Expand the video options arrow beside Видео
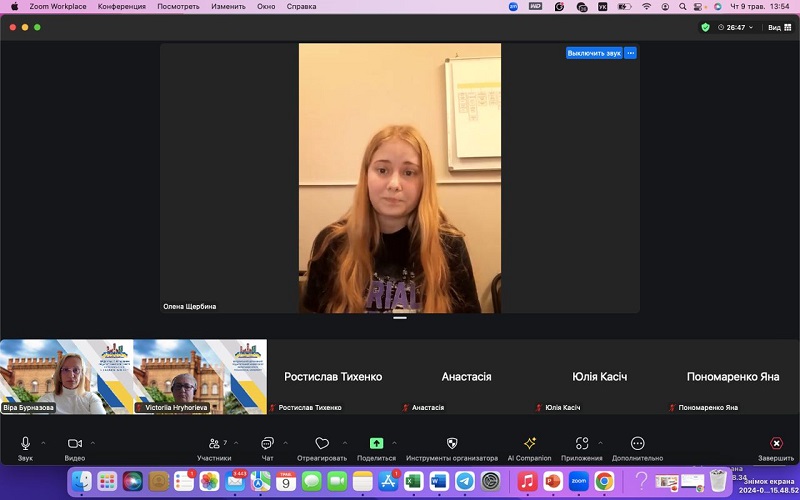800x500 pixels. click(93, 442)
